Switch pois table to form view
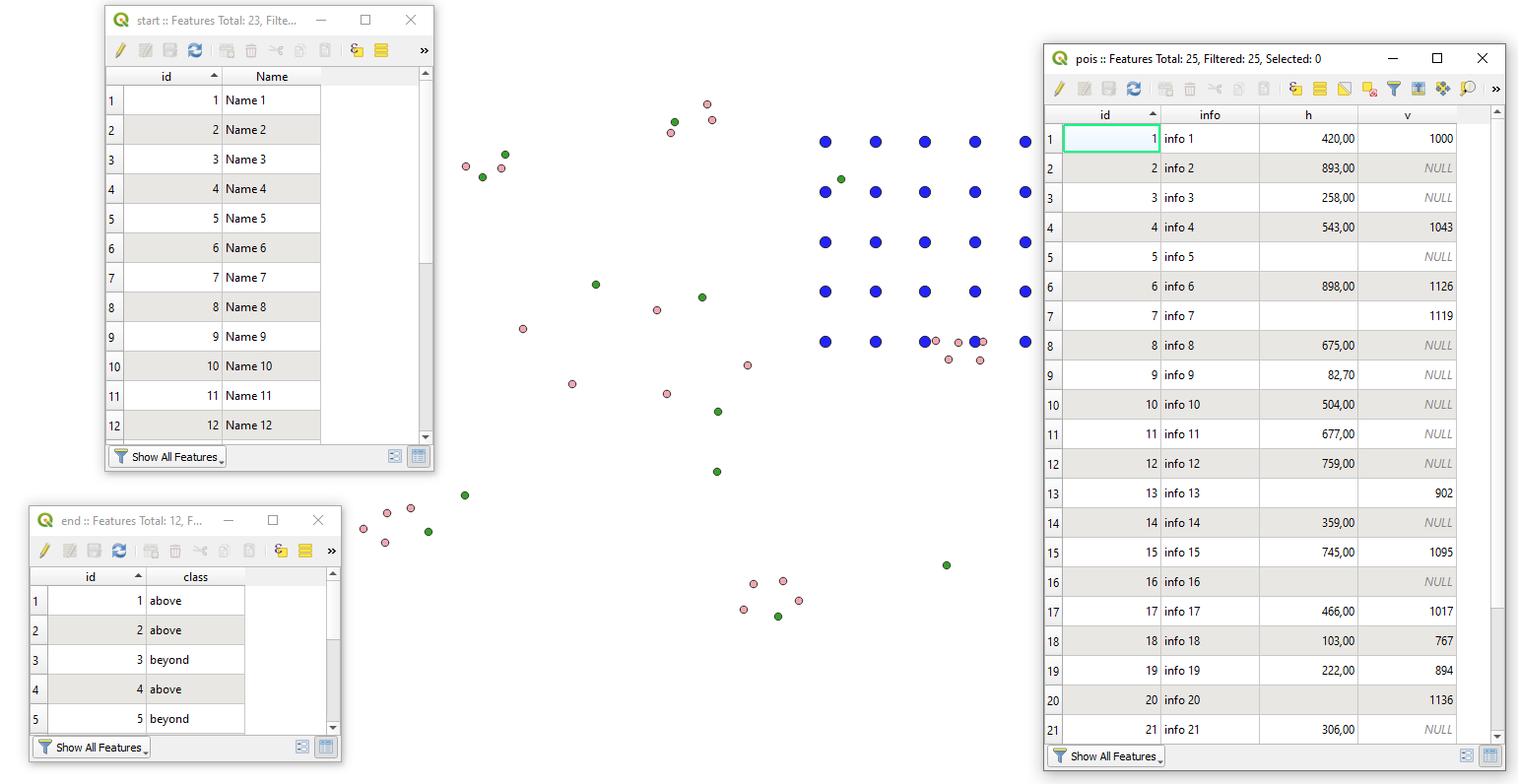The image size is (1518, 784). pyautogui.click(x=1467, y=756)
